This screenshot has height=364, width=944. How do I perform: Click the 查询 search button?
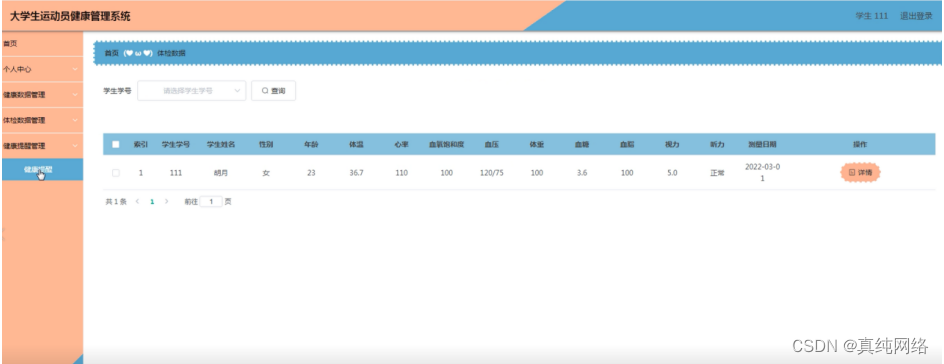(x=273, y=91)
